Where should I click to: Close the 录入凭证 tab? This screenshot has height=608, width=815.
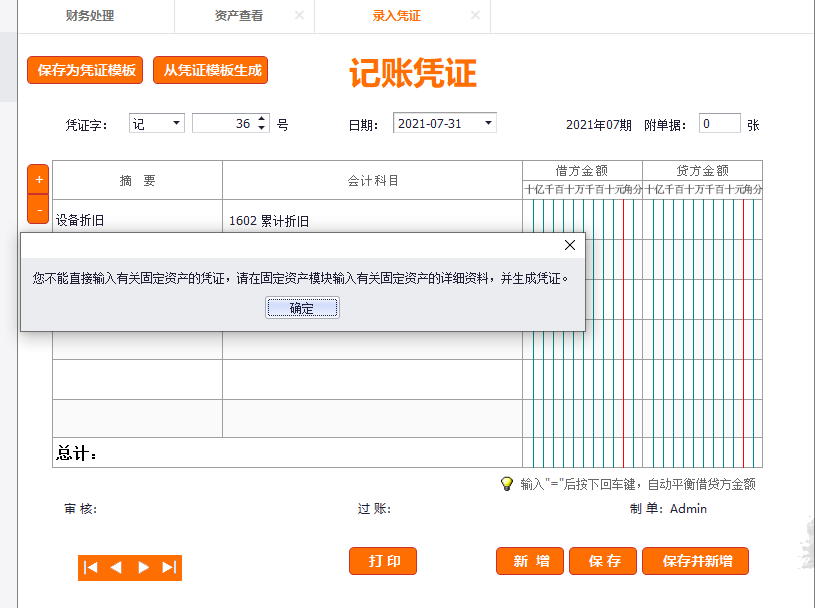click(475, 16)
